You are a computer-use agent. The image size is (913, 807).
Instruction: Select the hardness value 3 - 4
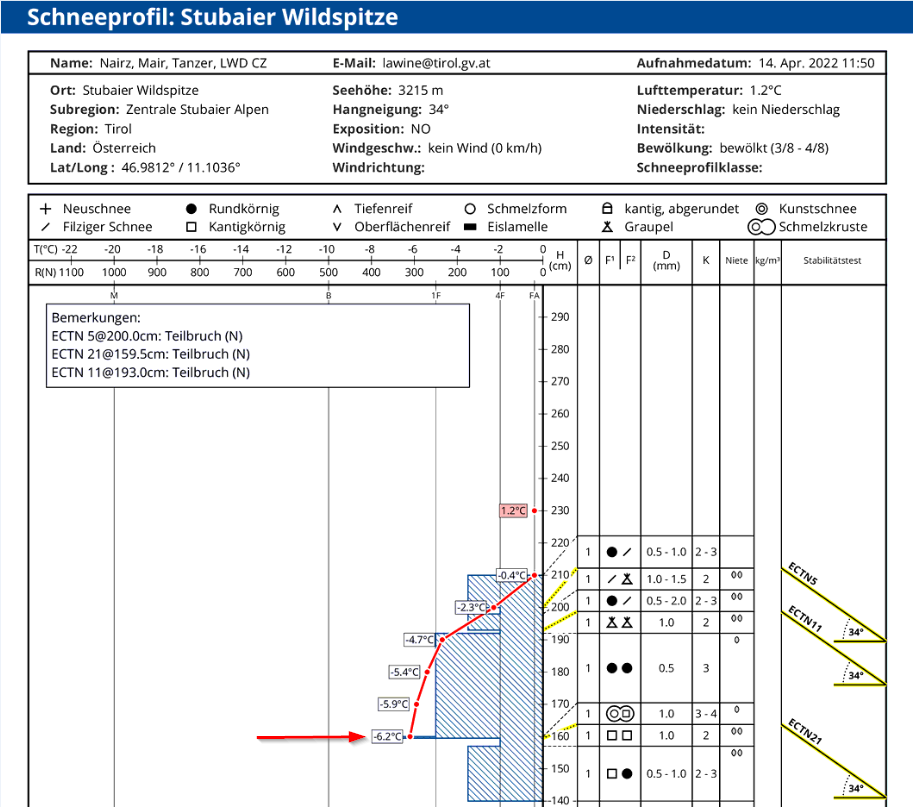[706, 713]
